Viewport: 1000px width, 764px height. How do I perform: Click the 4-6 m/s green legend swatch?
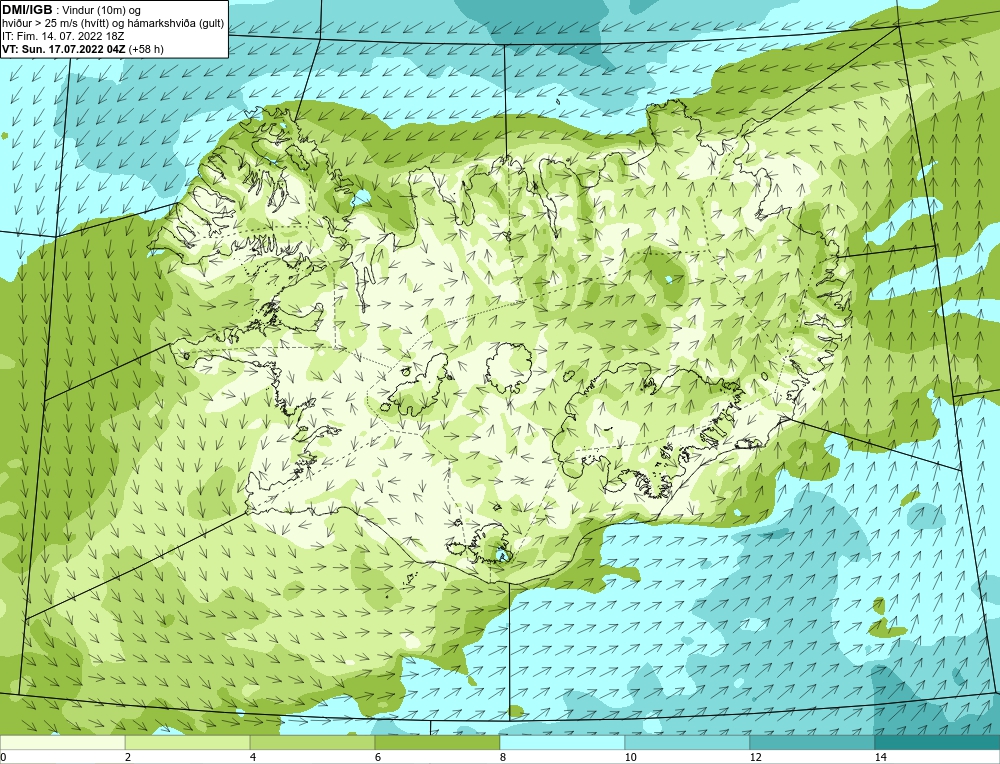click(312, 742)
